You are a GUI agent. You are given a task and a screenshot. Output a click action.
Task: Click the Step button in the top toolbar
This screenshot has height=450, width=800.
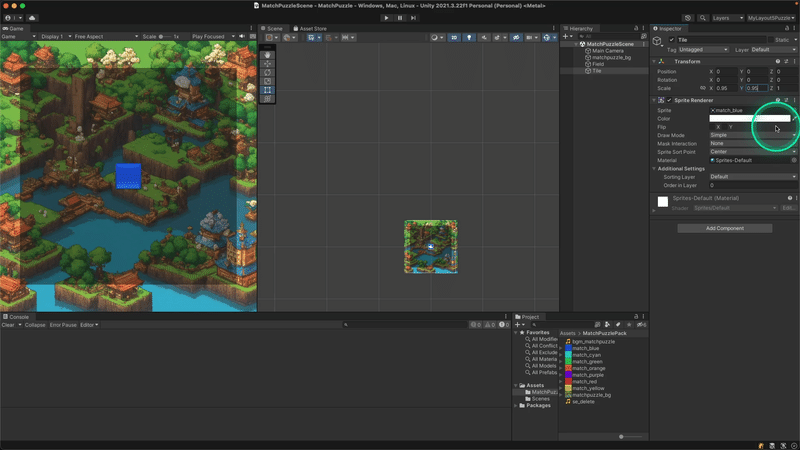pos(413,17)
